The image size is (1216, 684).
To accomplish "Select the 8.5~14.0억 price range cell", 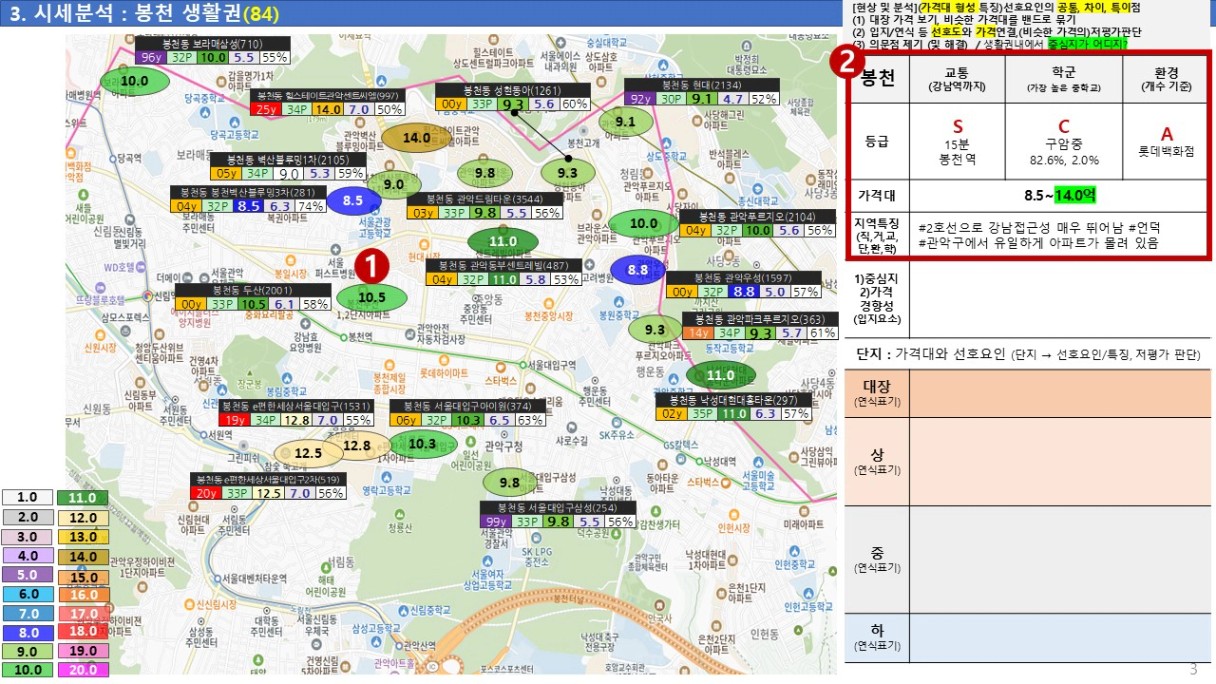I will [x=1059, y=194].
